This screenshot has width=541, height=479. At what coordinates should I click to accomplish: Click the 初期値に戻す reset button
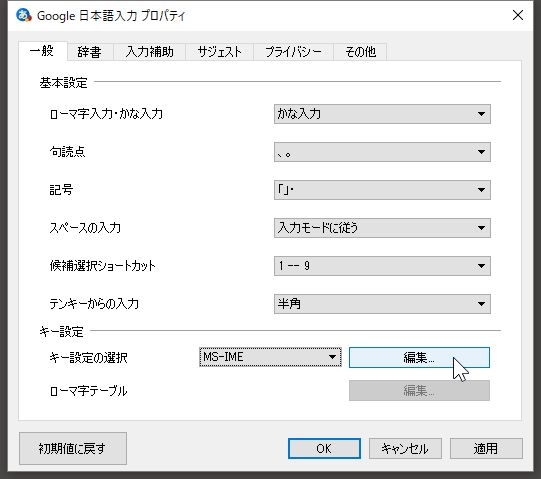point(73,448)
